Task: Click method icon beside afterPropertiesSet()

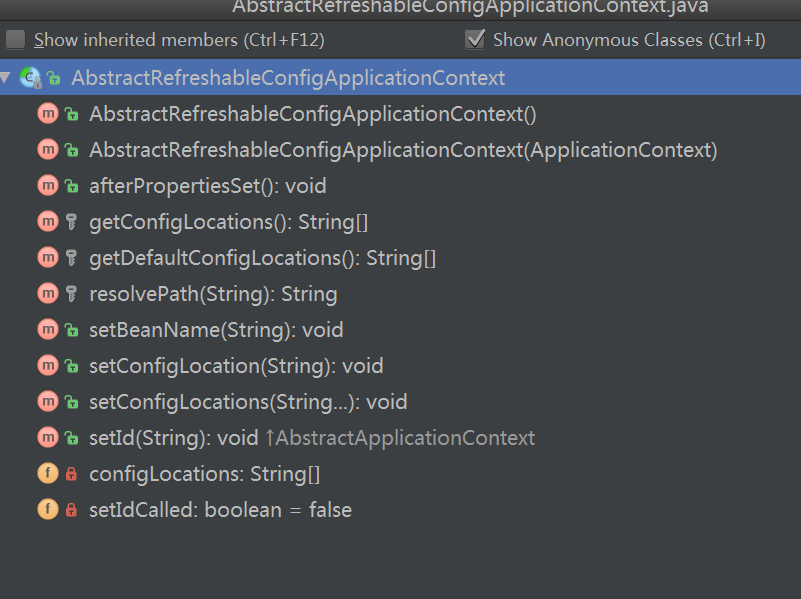Action: [48, 186]
